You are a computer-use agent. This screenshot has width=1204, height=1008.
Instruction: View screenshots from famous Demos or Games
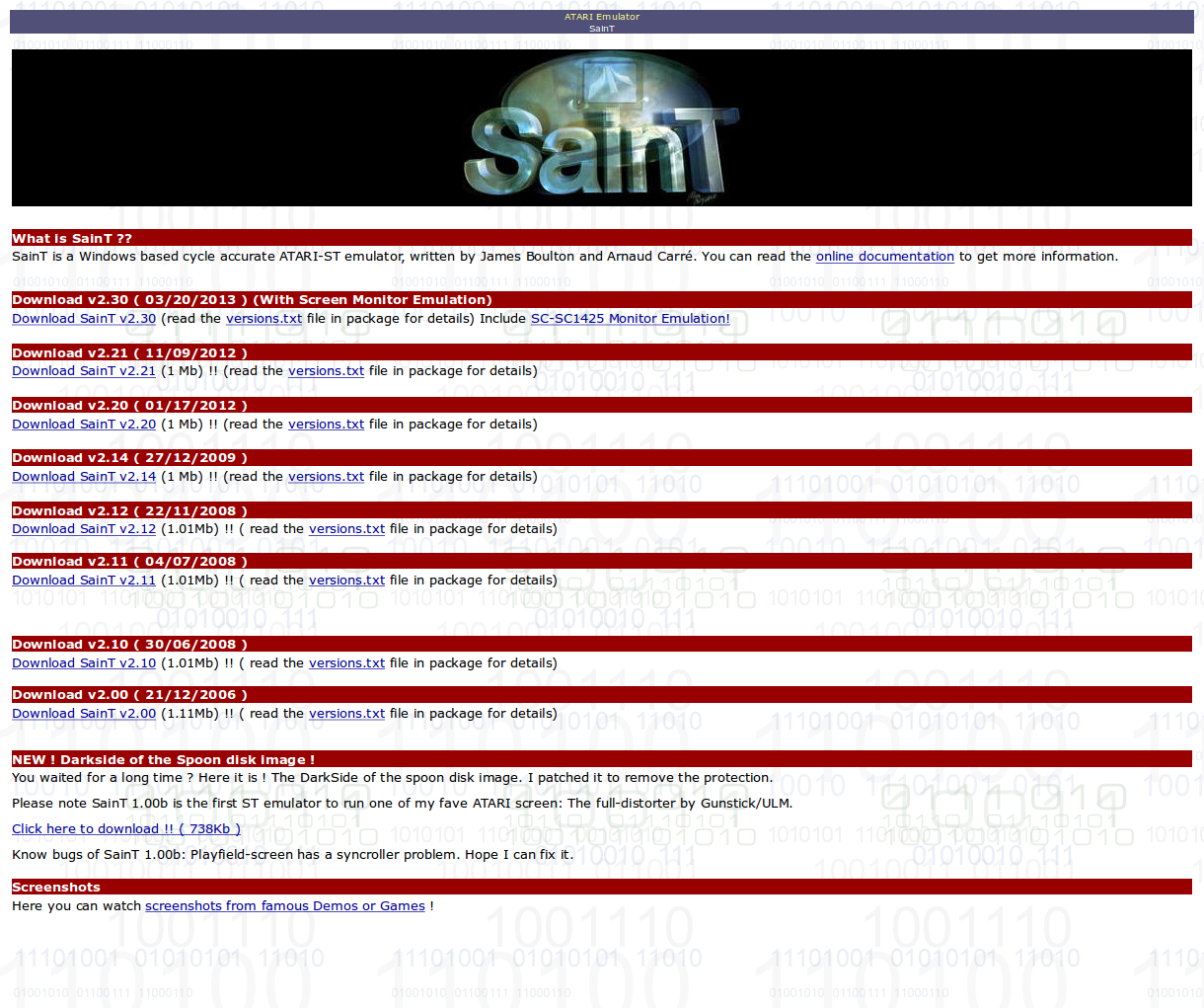[x=284, y=906]
